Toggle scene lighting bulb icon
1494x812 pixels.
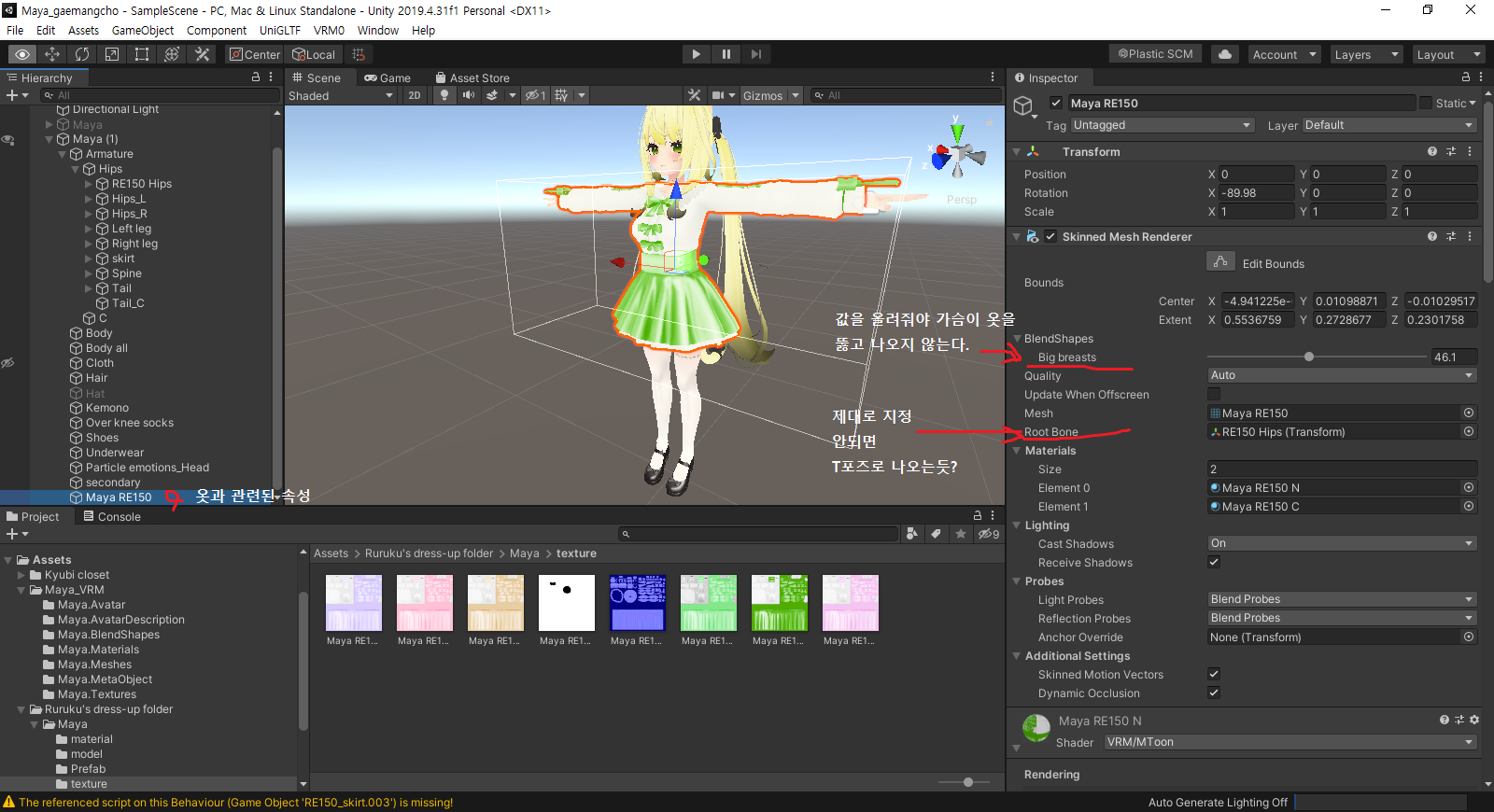click(x=444, y=95)
